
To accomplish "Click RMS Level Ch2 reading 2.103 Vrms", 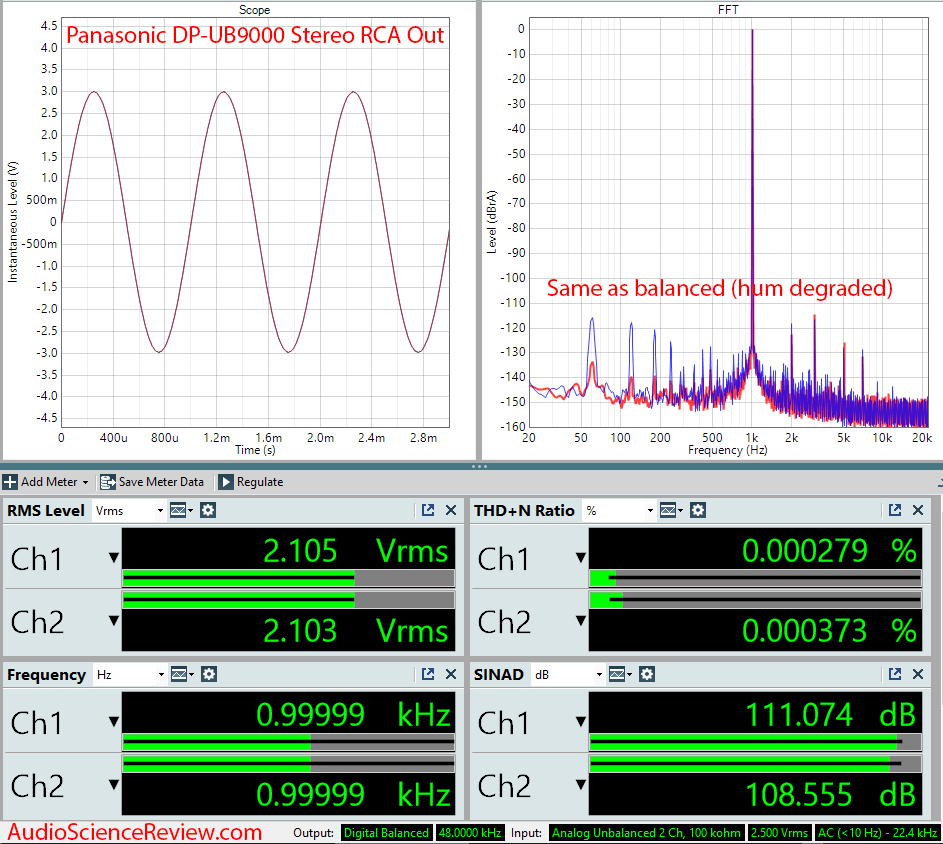I will click(356, 630).
